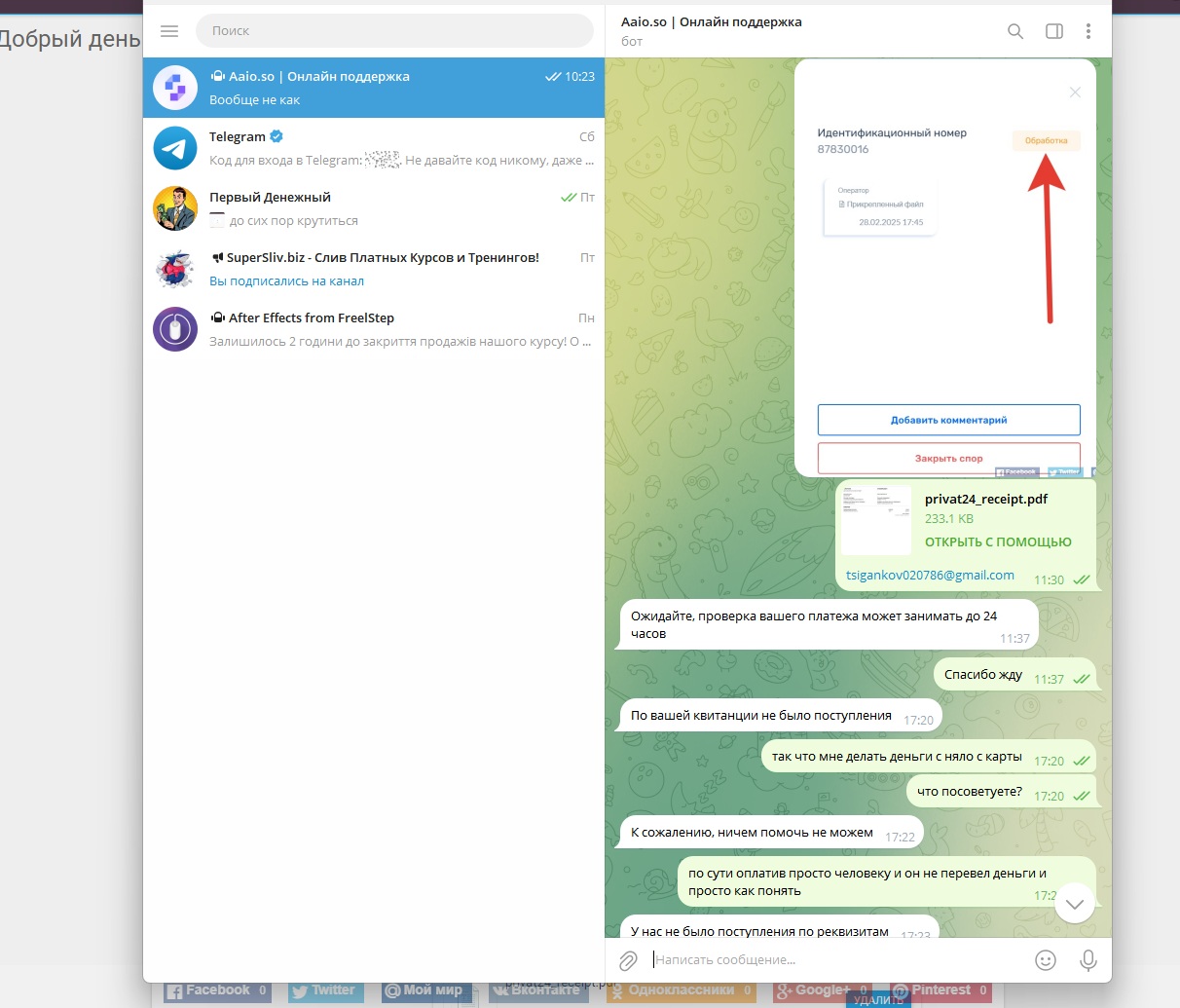
Task: Click the Прикрепленный файл operator card
Action: (880, 206)
